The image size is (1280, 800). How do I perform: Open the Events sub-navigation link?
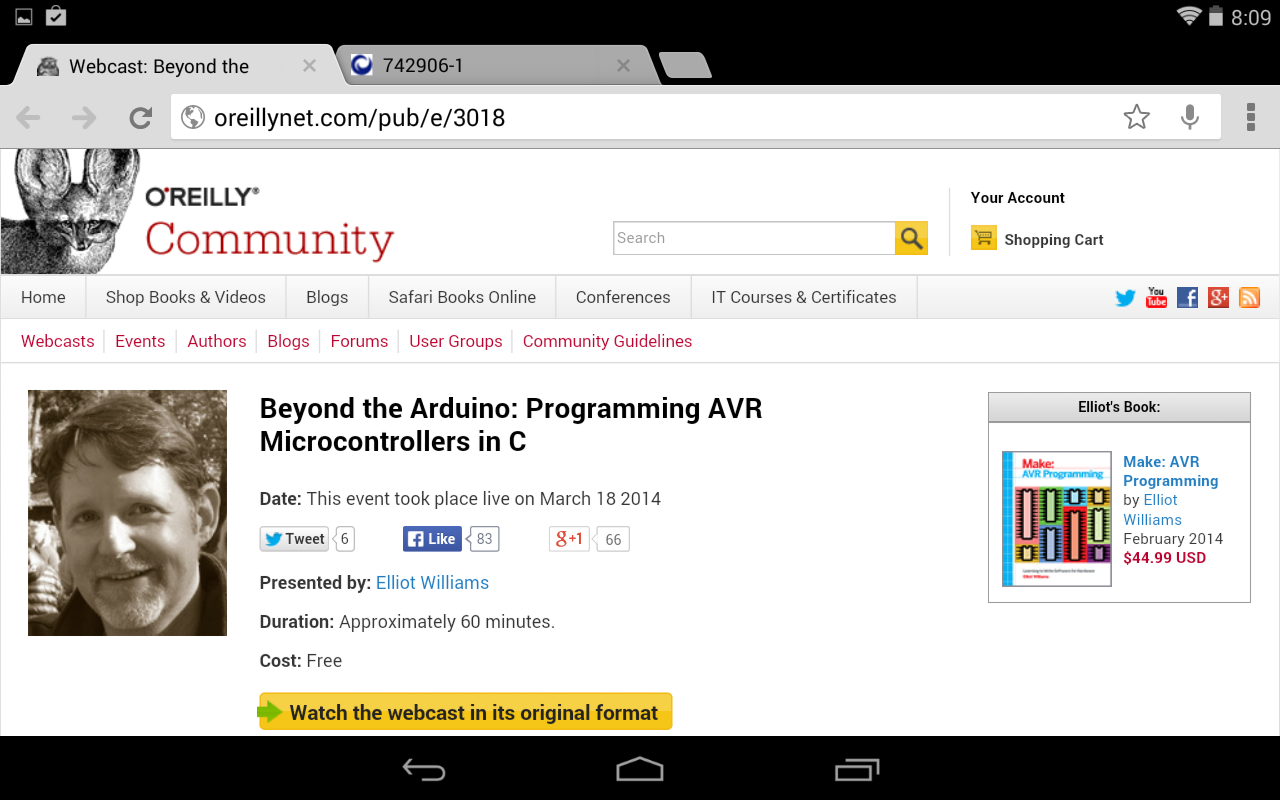click(140, 341)
